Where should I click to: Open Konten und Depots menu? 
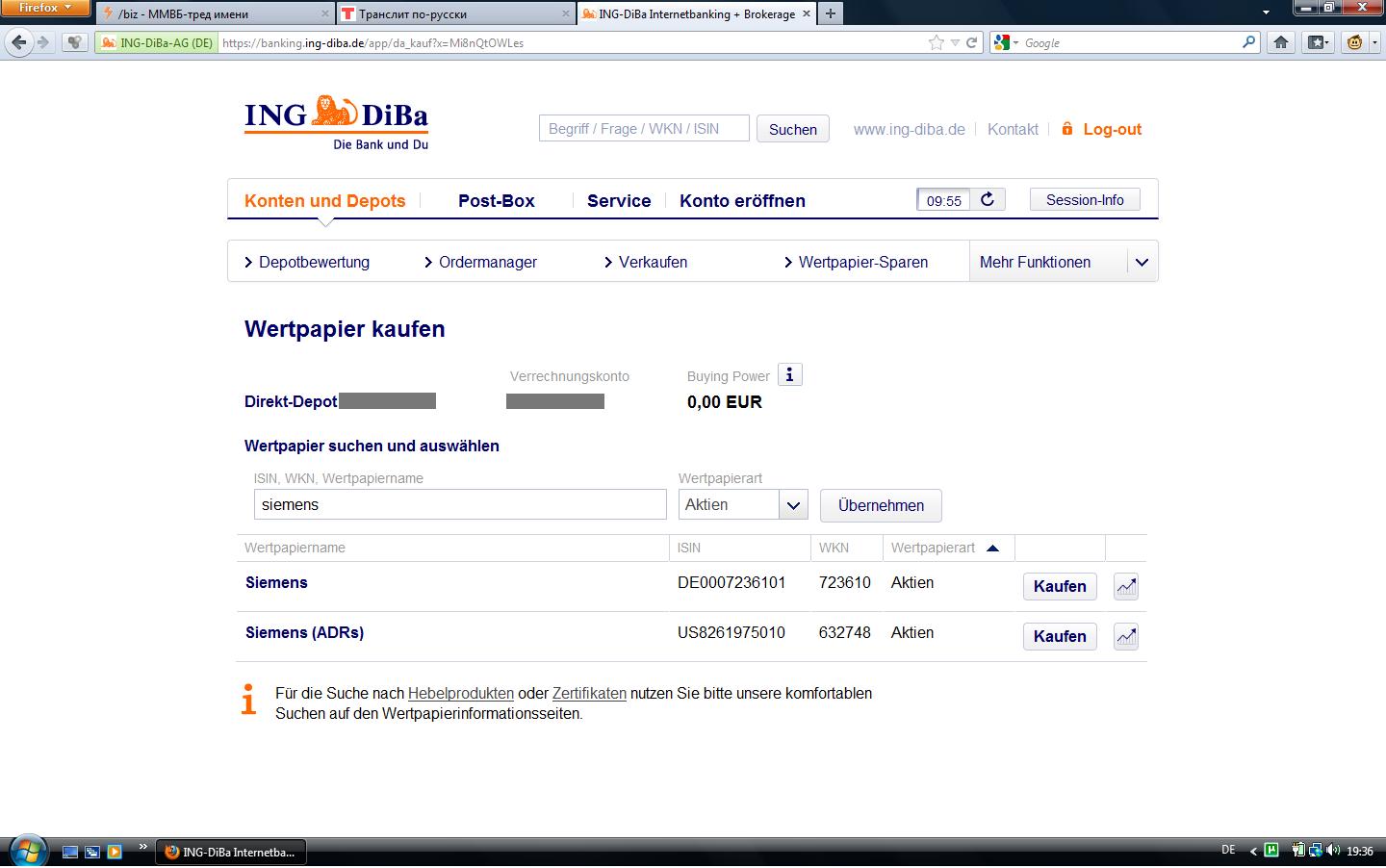(324, 200)
